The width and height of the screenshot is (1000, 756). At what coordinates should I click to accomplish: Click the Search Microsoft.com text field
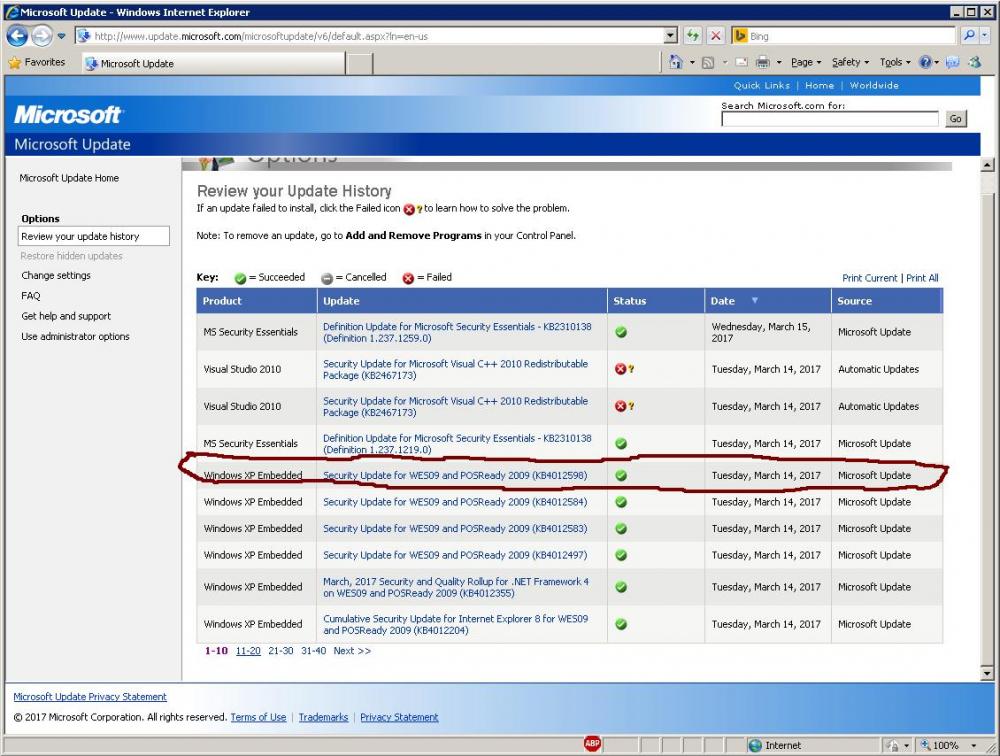pyautogui.click(x=829, y=119)
